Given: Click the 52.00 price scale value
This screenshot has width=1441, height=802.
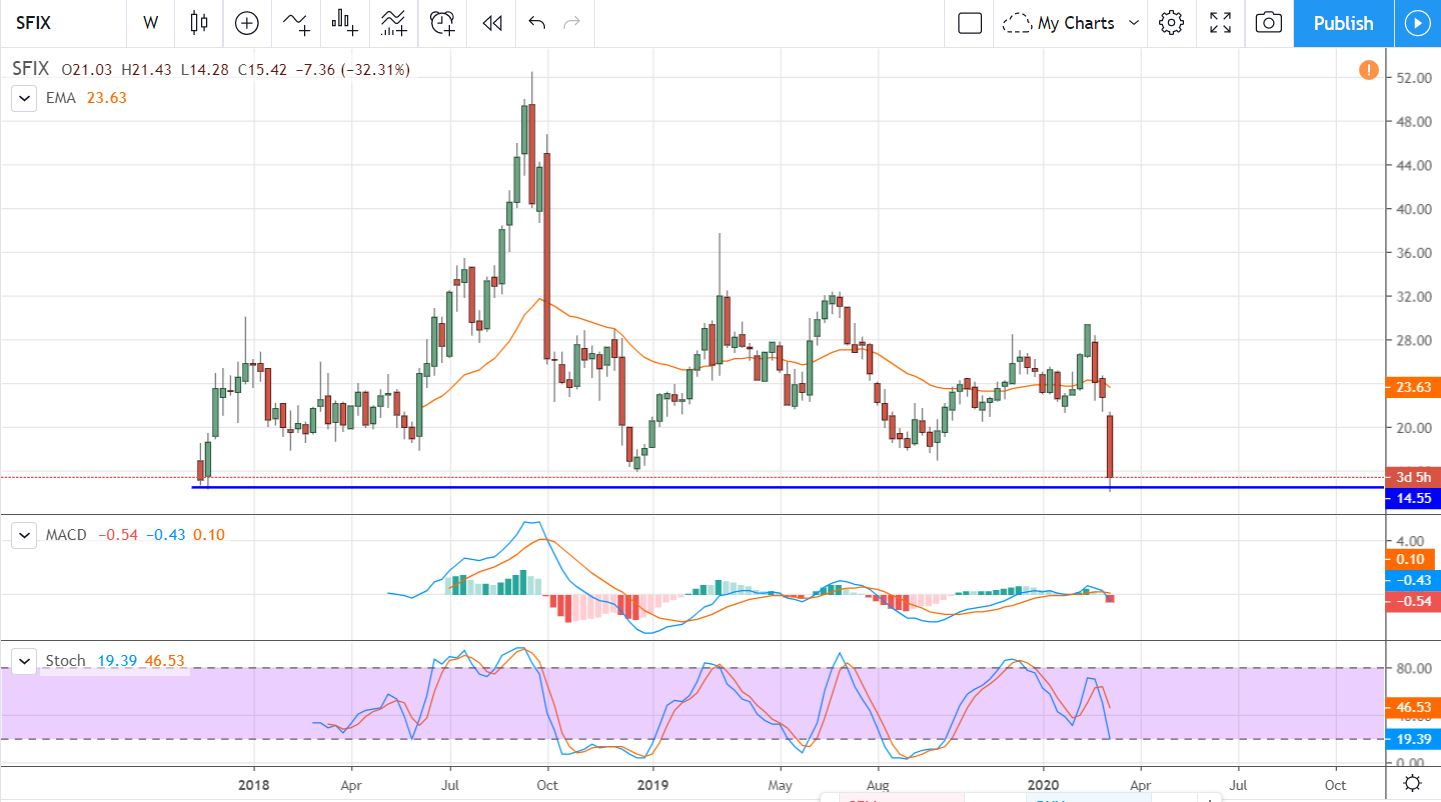Looking at the screenshot, I should (1414, 78).
